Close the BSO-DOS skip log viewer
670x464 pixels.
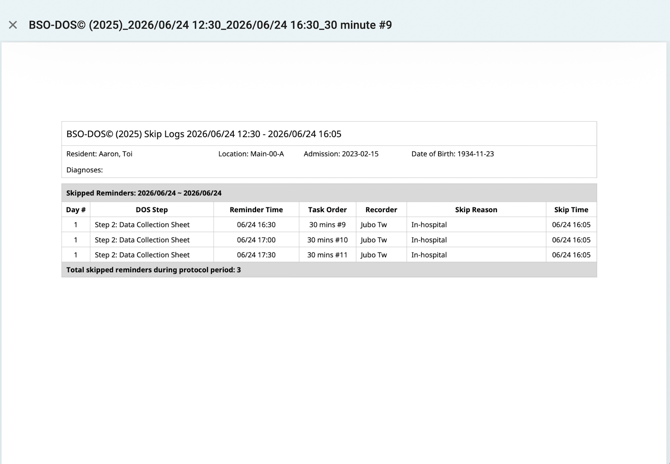point(13,25)
